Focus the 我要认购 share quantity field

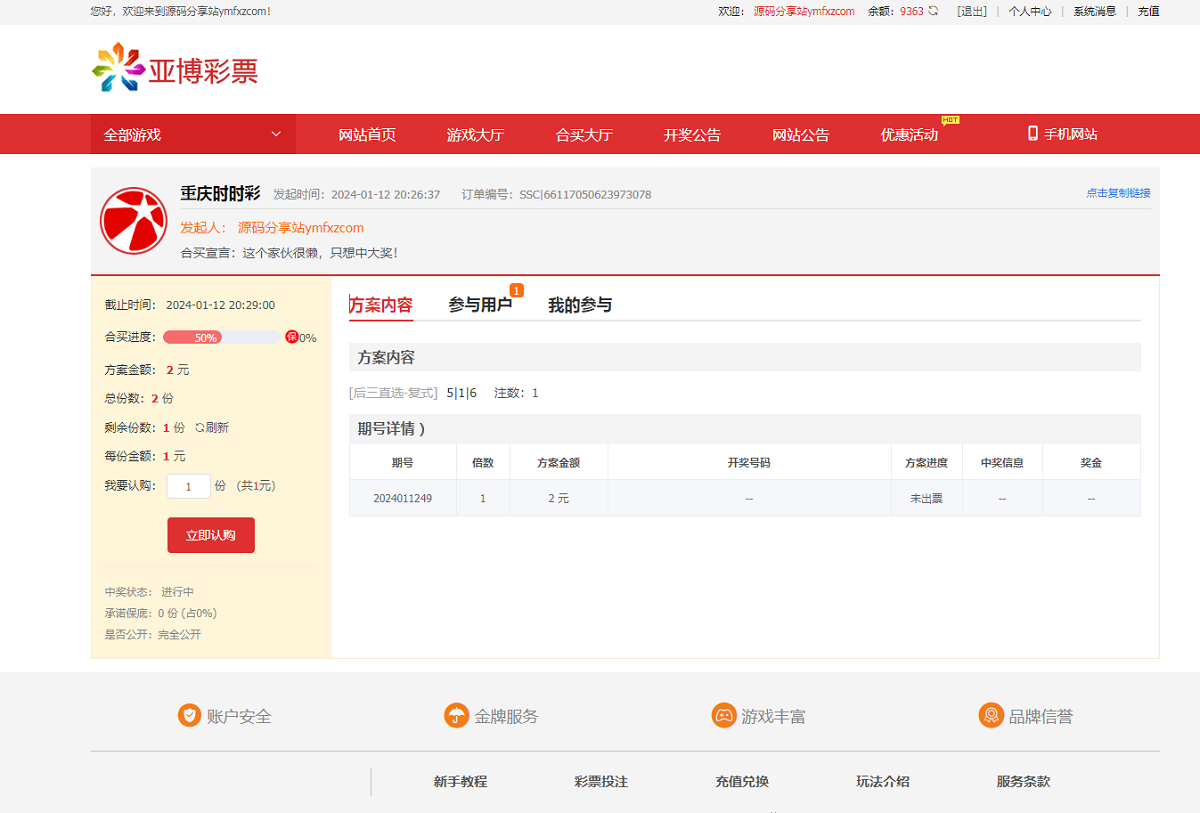189,486
